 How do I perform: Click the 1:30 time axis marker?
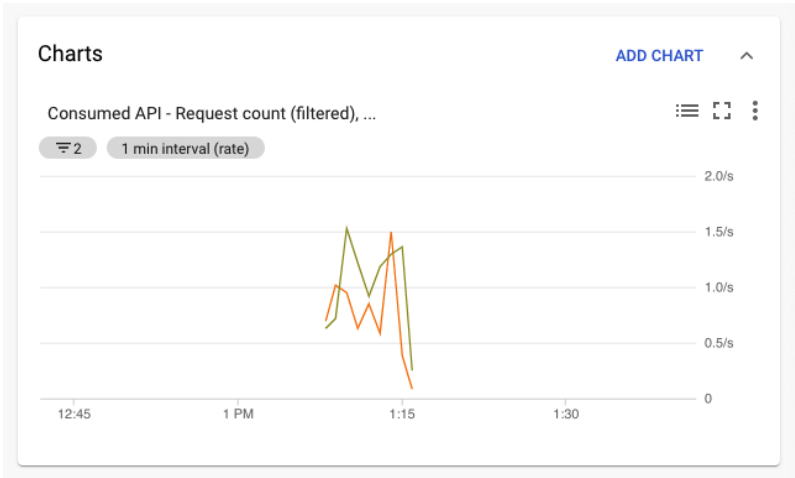click(x=566, y=414)
